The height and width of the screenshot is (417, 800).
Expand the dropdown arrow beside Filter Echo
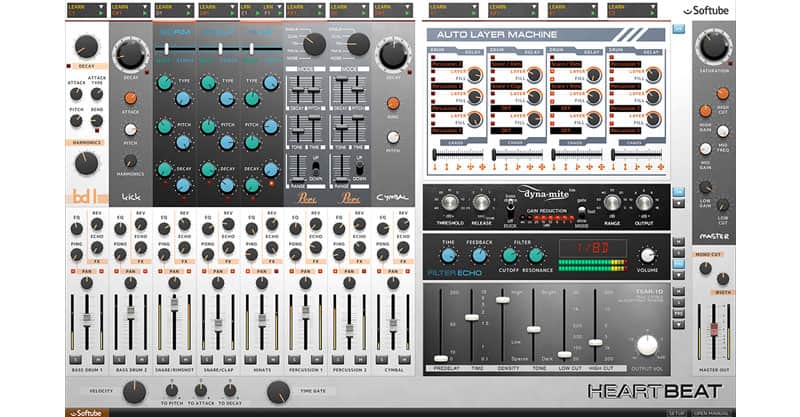679,276
